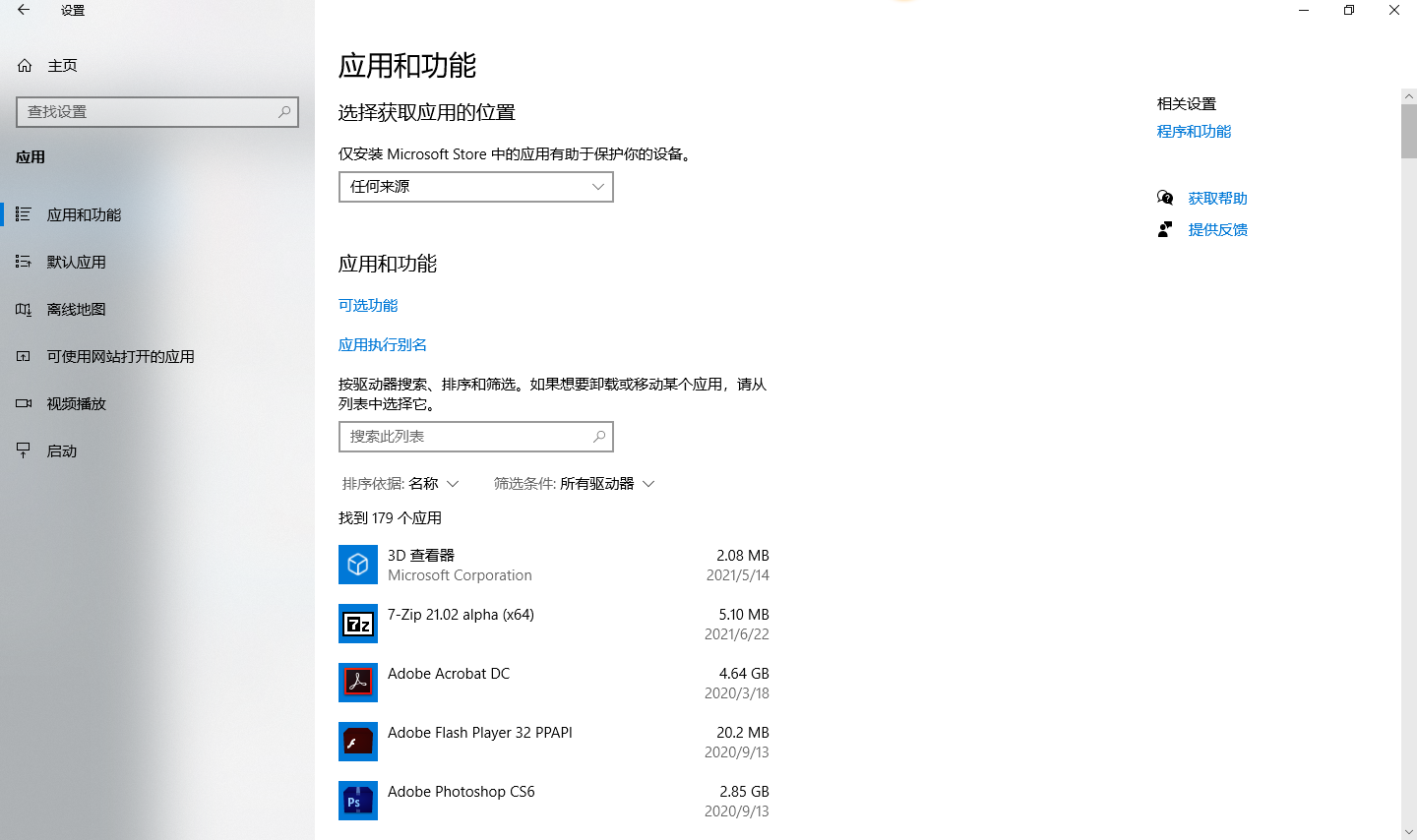
Task: Click the 相关设置 heading text
Action: 1187,104
